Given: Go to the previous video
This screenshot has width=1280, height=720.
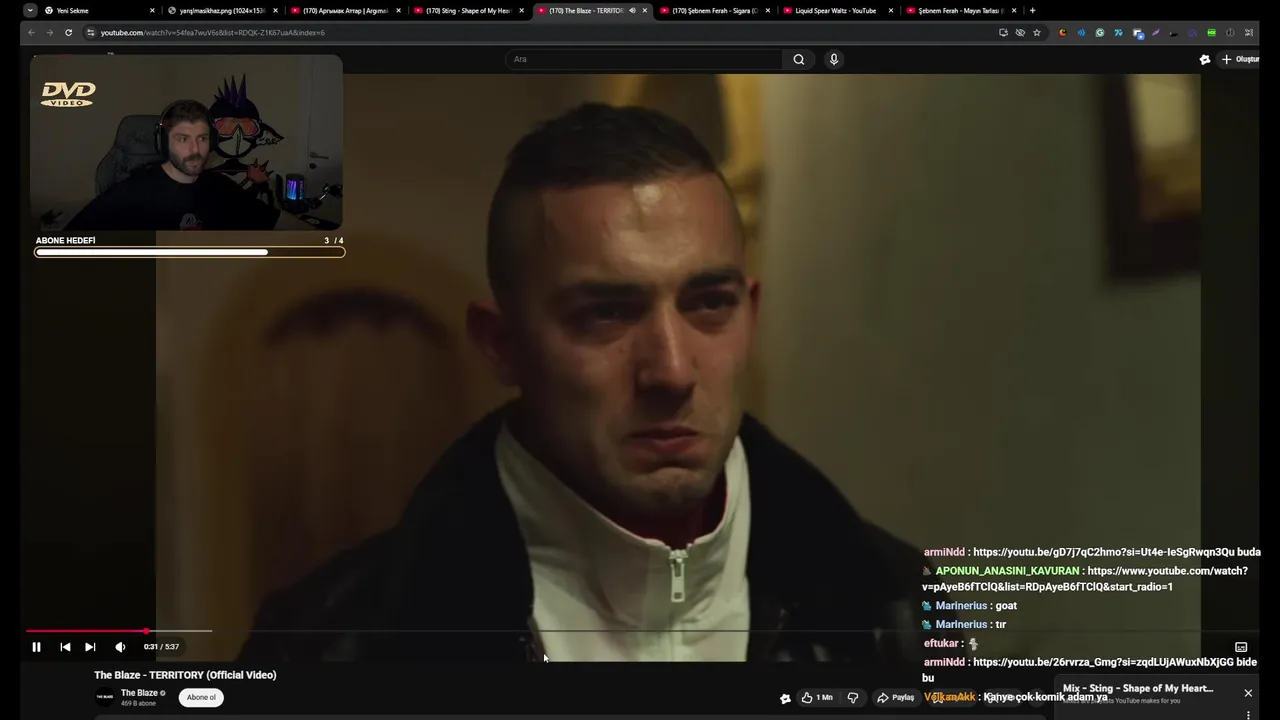Looking at the screenshot, I should coord(65,647).
